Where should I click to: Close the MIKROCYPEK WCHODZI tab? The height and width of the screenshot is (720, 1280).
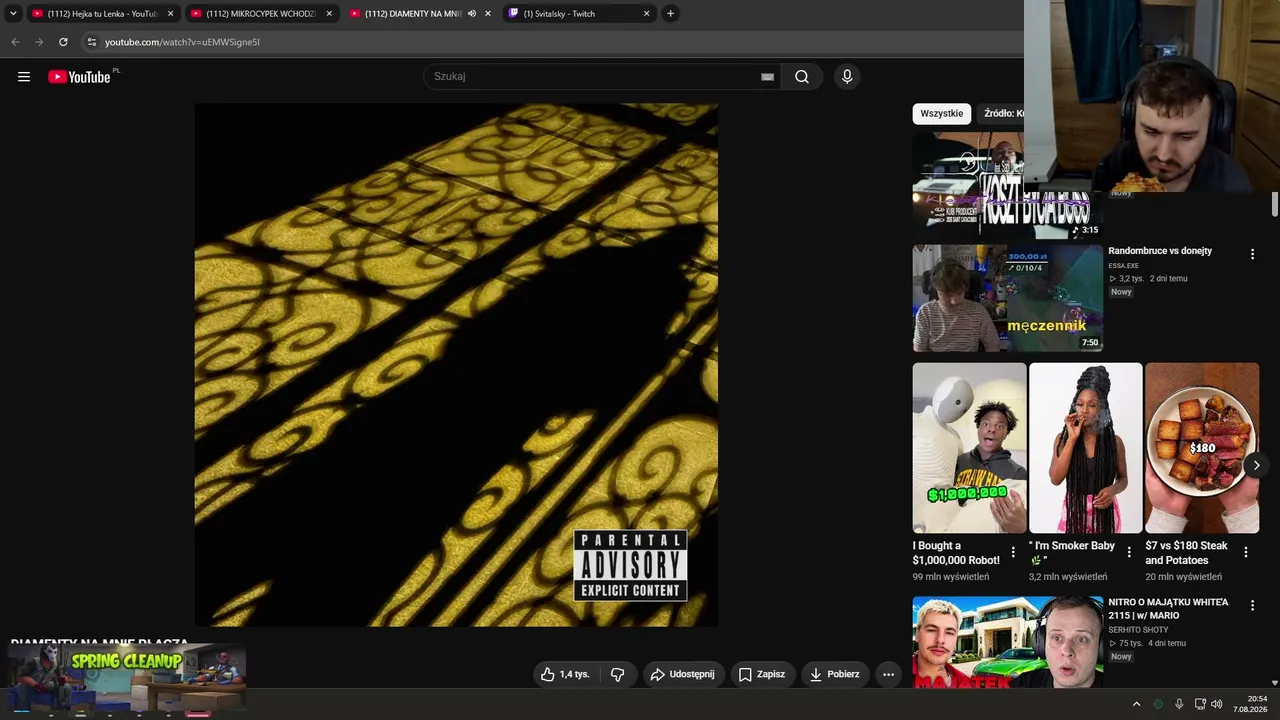(329, 14)
